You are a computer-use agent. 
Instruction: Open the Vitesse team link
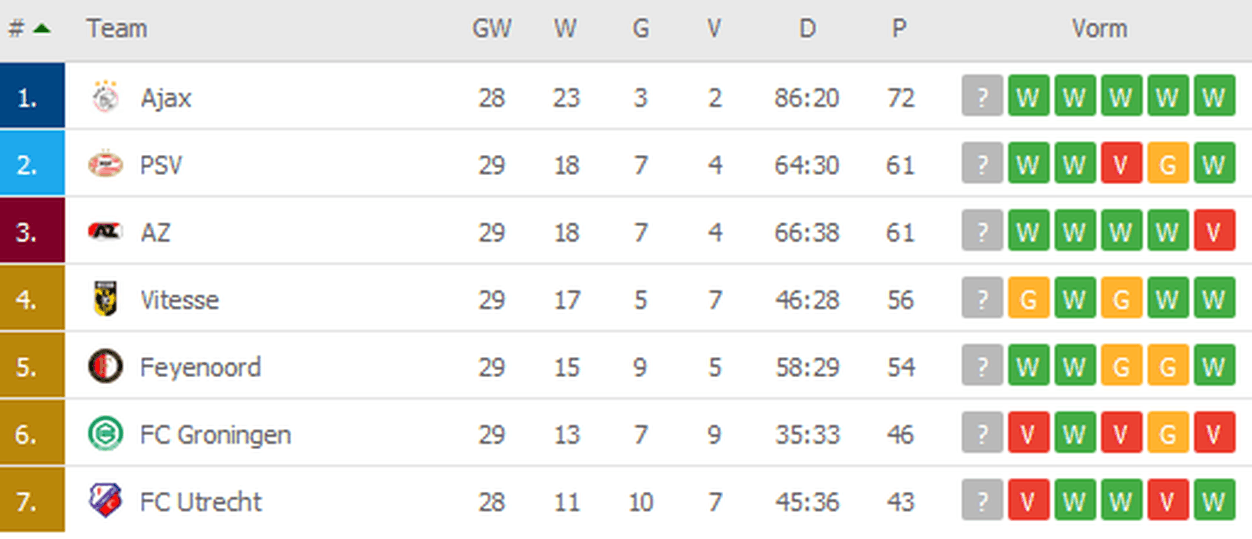[180, 299]
